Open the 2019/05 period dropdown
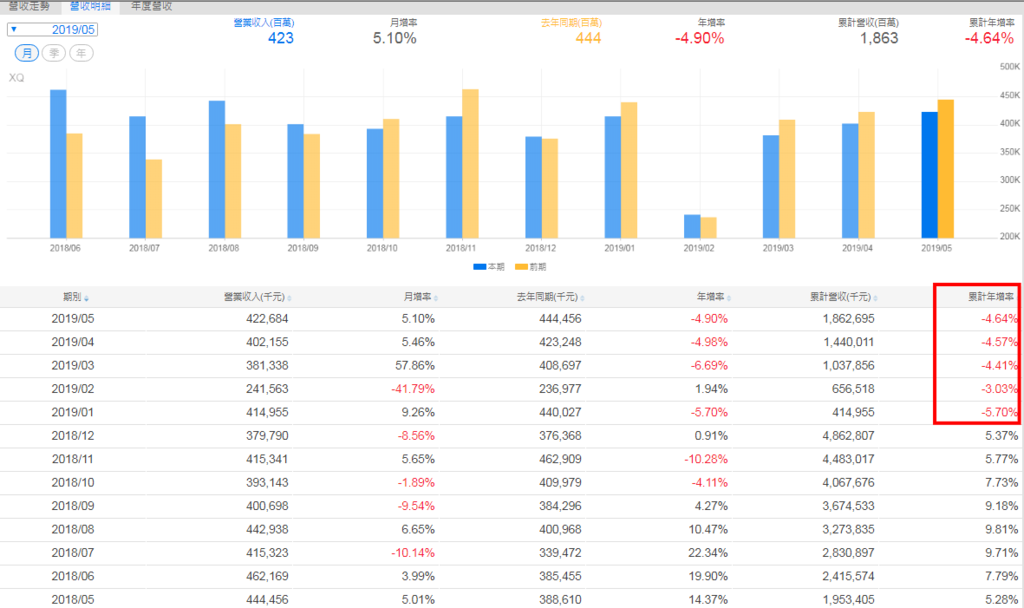1024x608 pixels. click(52, 29)
